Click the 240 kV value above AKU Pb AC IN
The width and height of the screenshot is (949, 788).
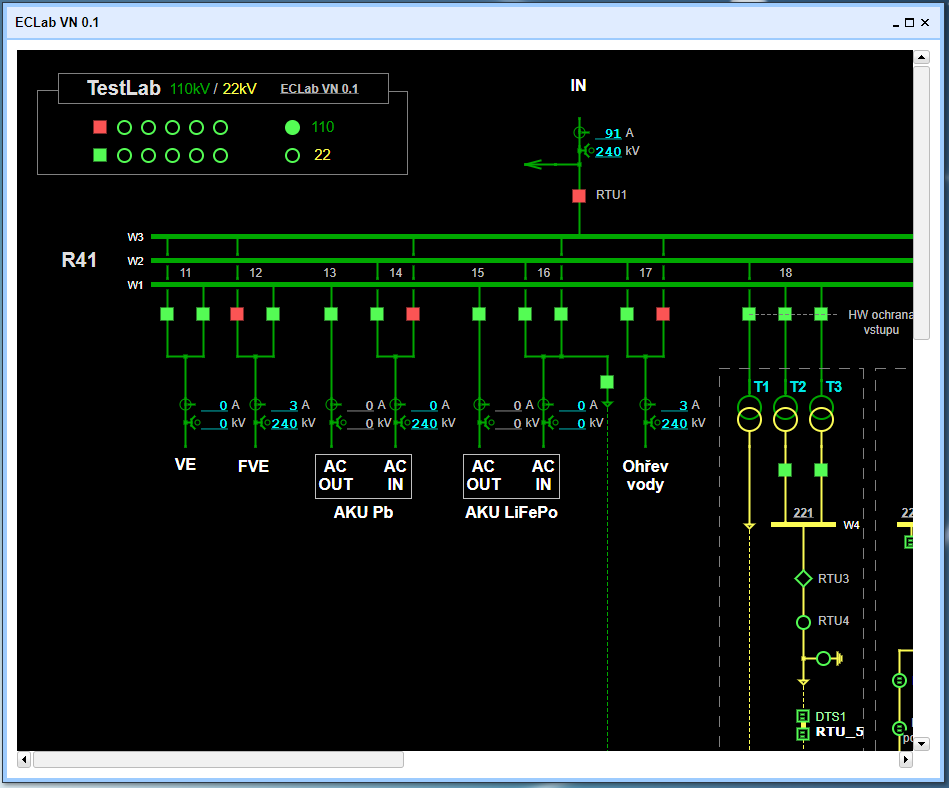(424, 423)
